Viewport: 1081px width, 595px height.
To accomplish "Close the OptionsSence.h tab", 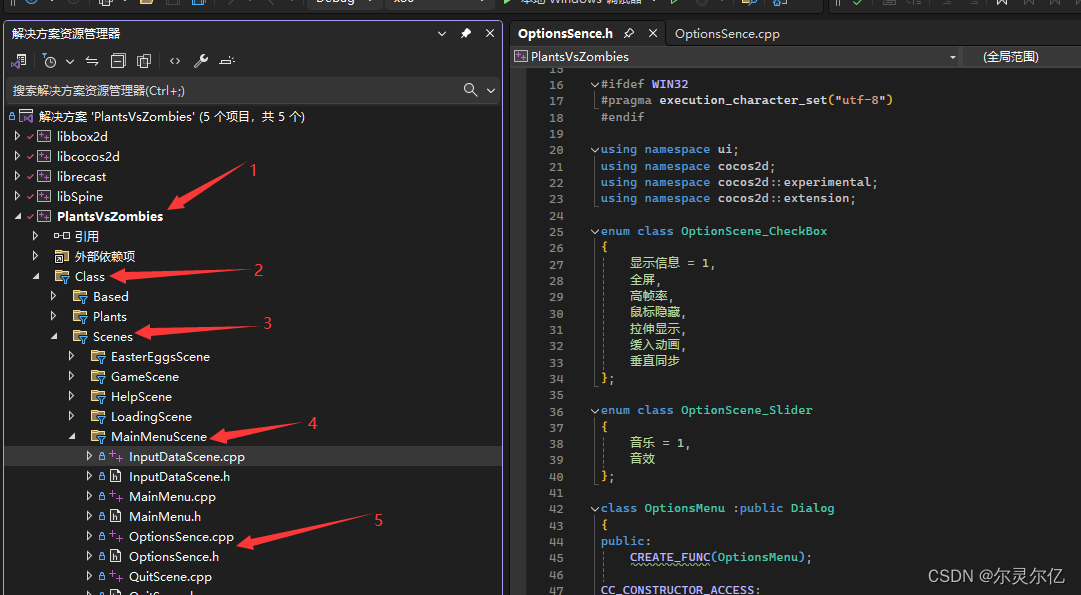I will coord(653,33).
